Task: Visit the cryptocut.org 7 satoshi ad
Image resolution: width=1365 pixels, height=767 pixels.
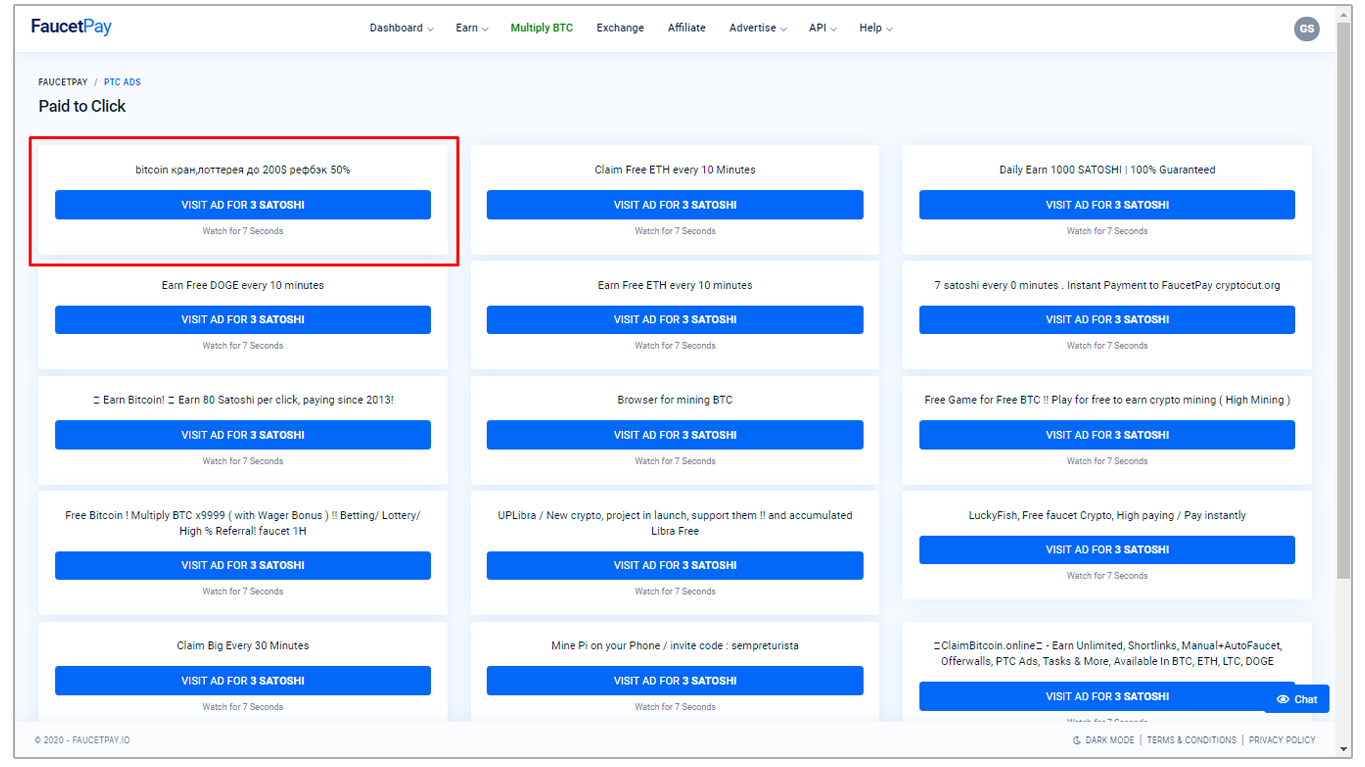Action: (1107, 320)
